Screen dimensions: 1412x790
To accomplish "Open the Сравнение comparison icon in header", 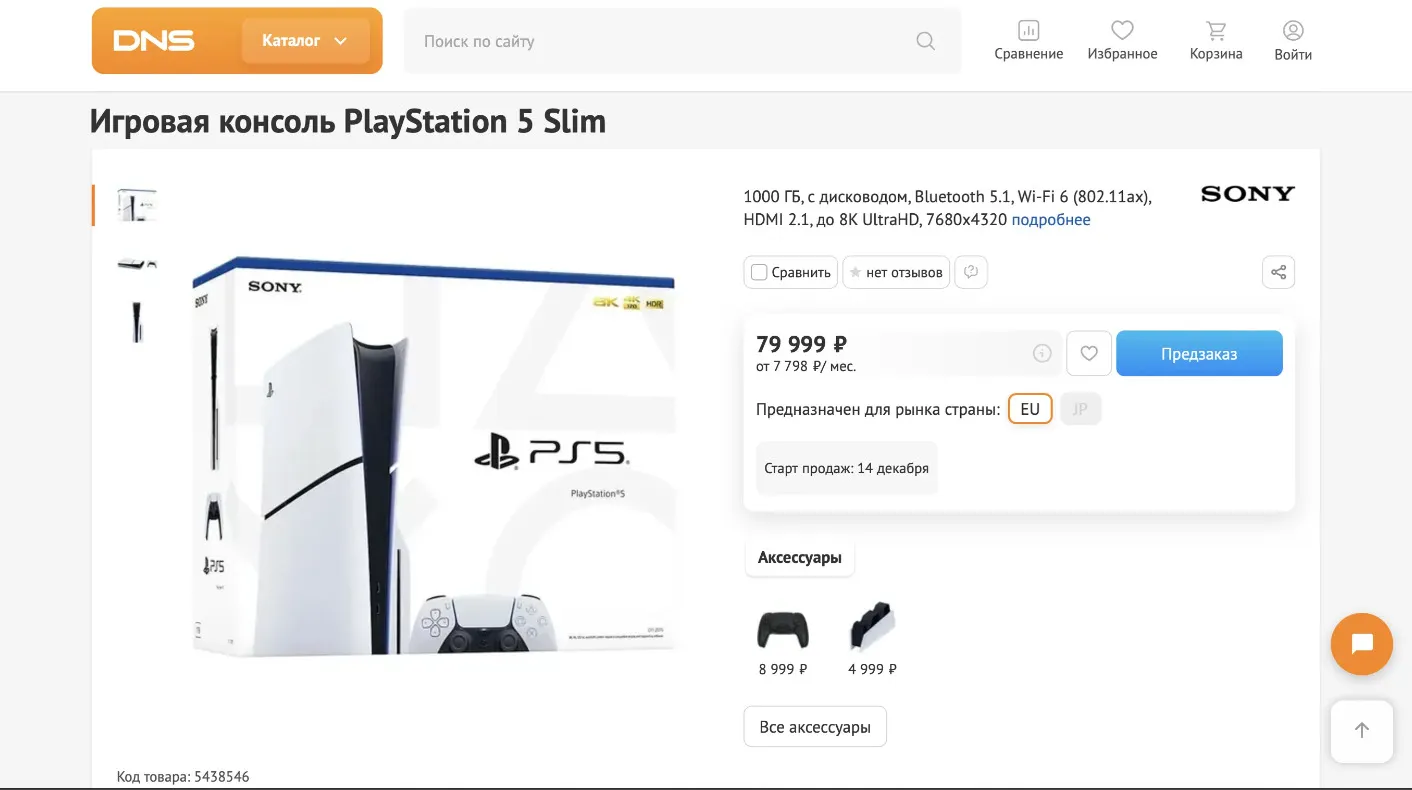I will coord(1028,30).
